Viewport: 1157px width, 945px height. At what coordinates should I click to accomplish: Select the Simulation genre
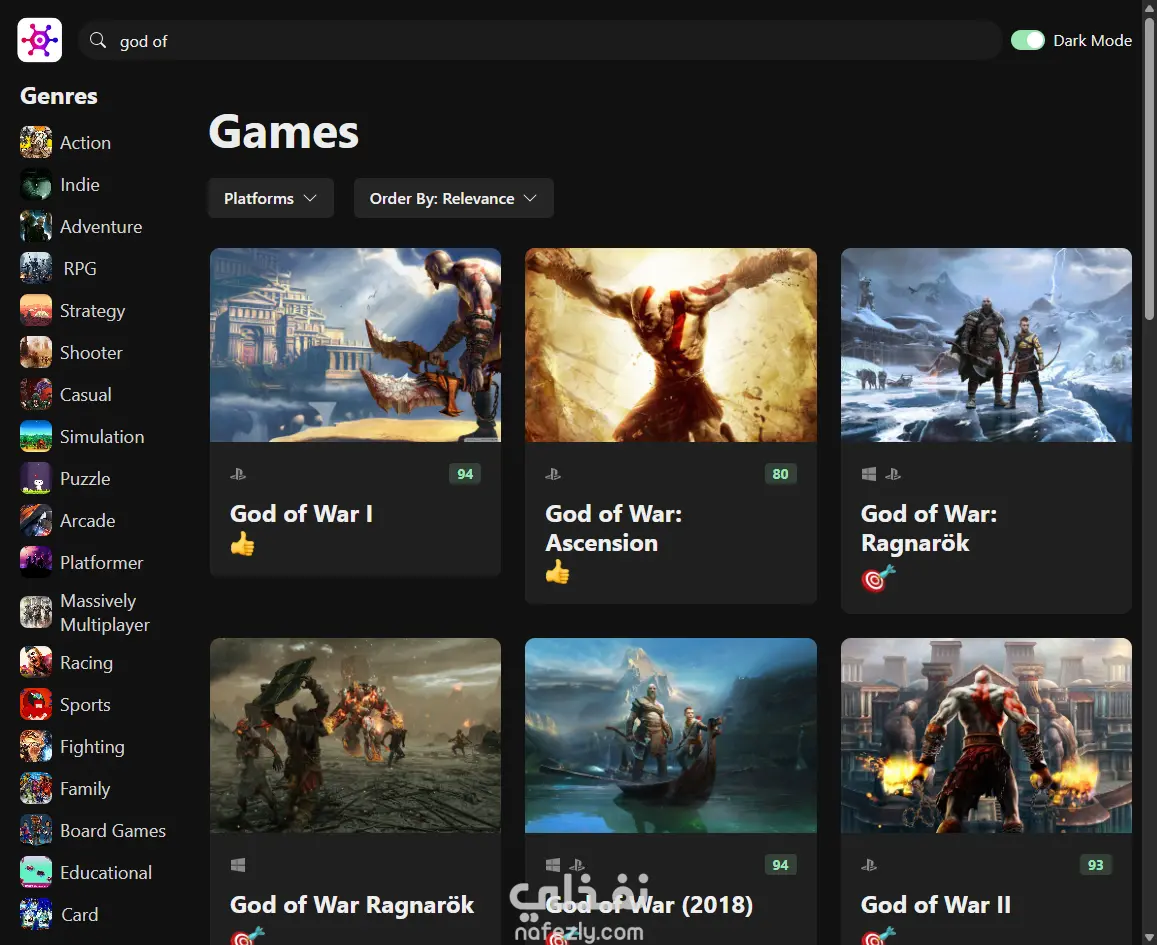click(x=102, y=437)
